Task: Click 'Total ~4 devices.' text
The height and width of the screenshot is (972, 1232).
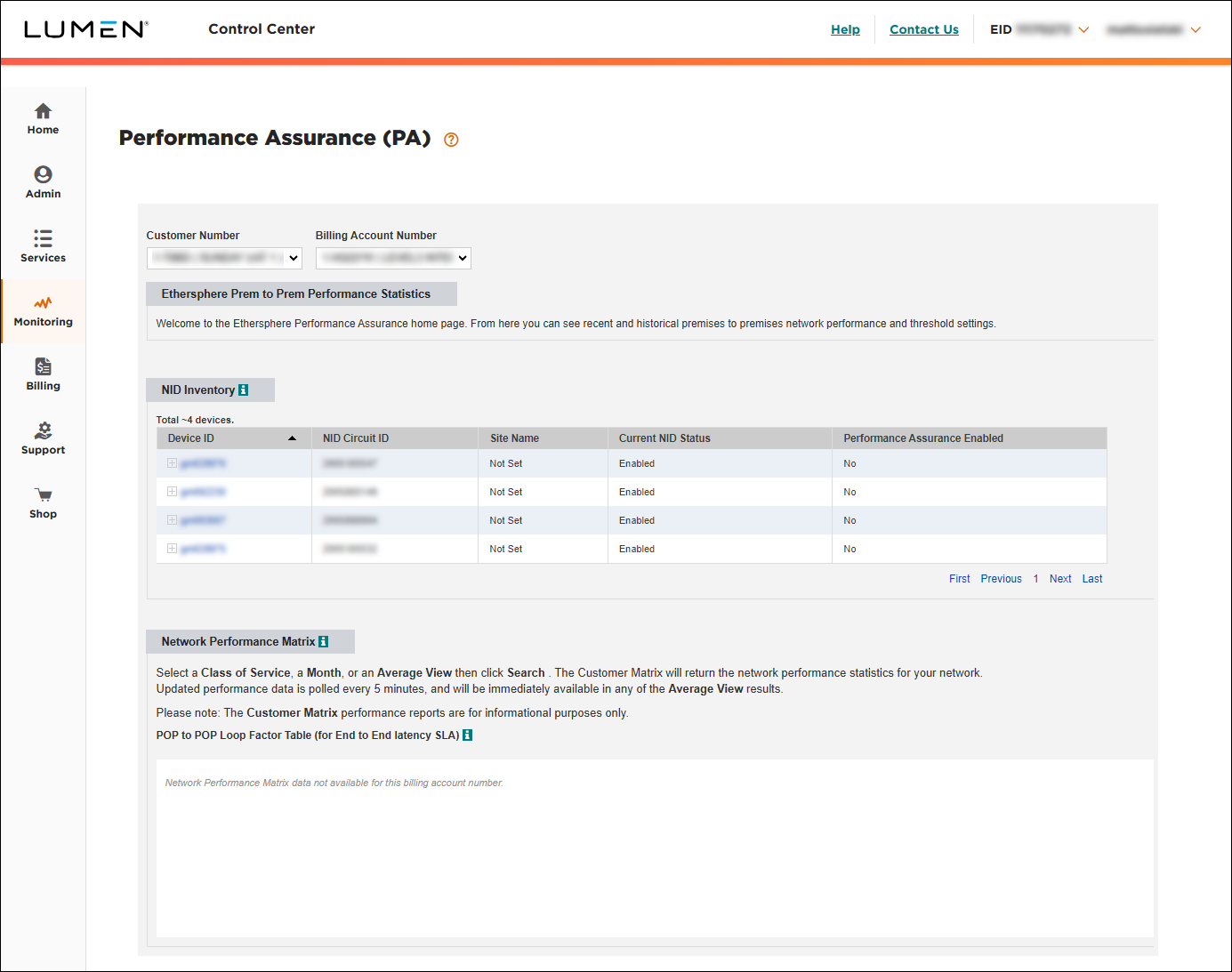Action: (195, 420)
